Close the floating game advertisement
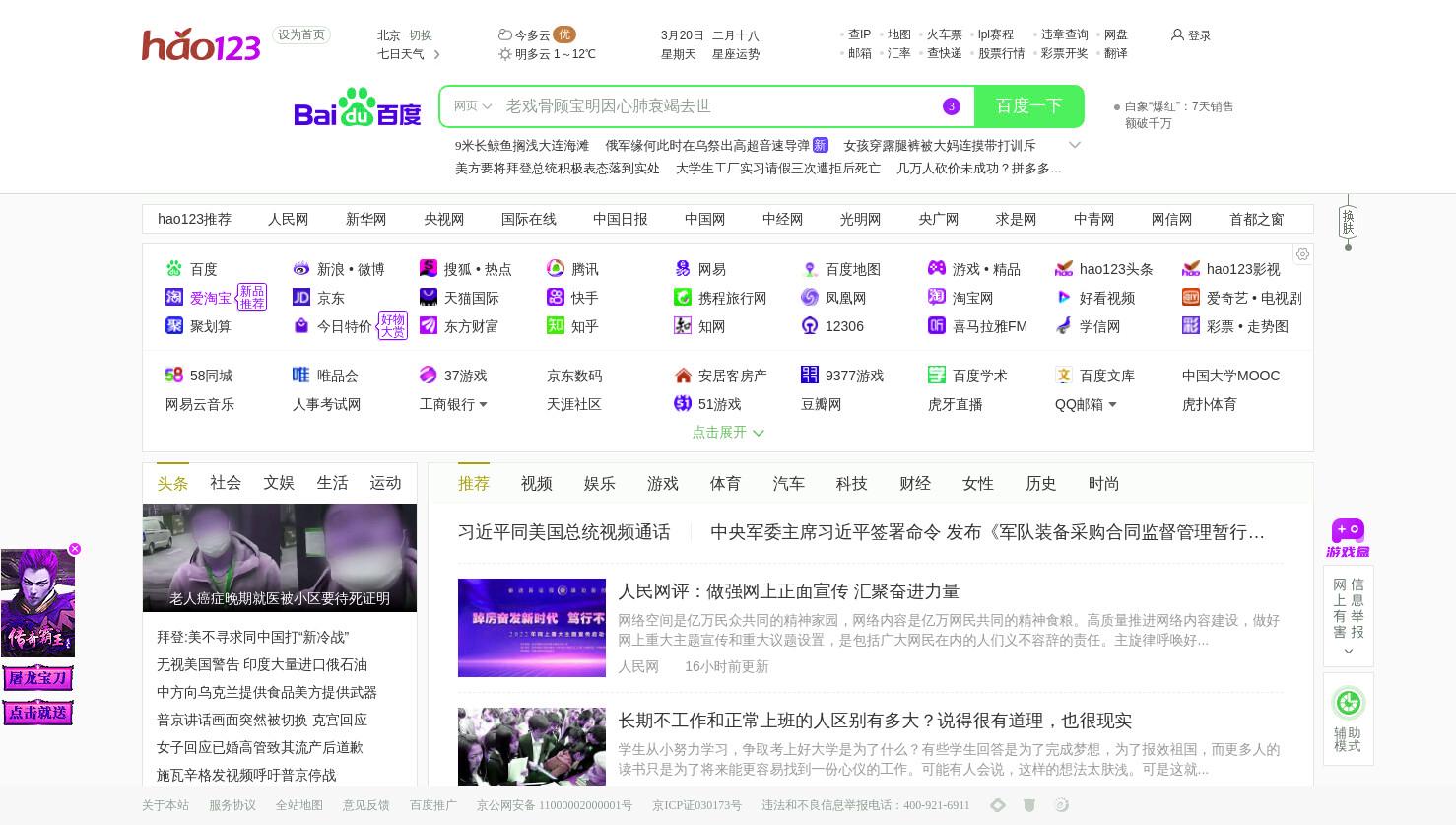The width and height of the screenshot is (1456, 825). tap(75, 549)
